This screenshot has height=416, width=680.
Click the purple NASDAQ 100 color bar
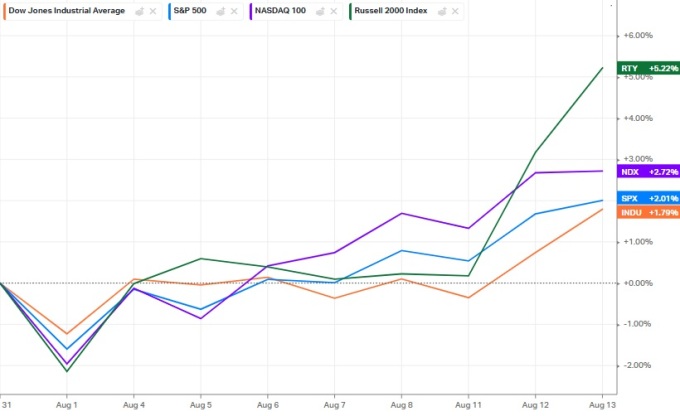(x=251, y=11)
